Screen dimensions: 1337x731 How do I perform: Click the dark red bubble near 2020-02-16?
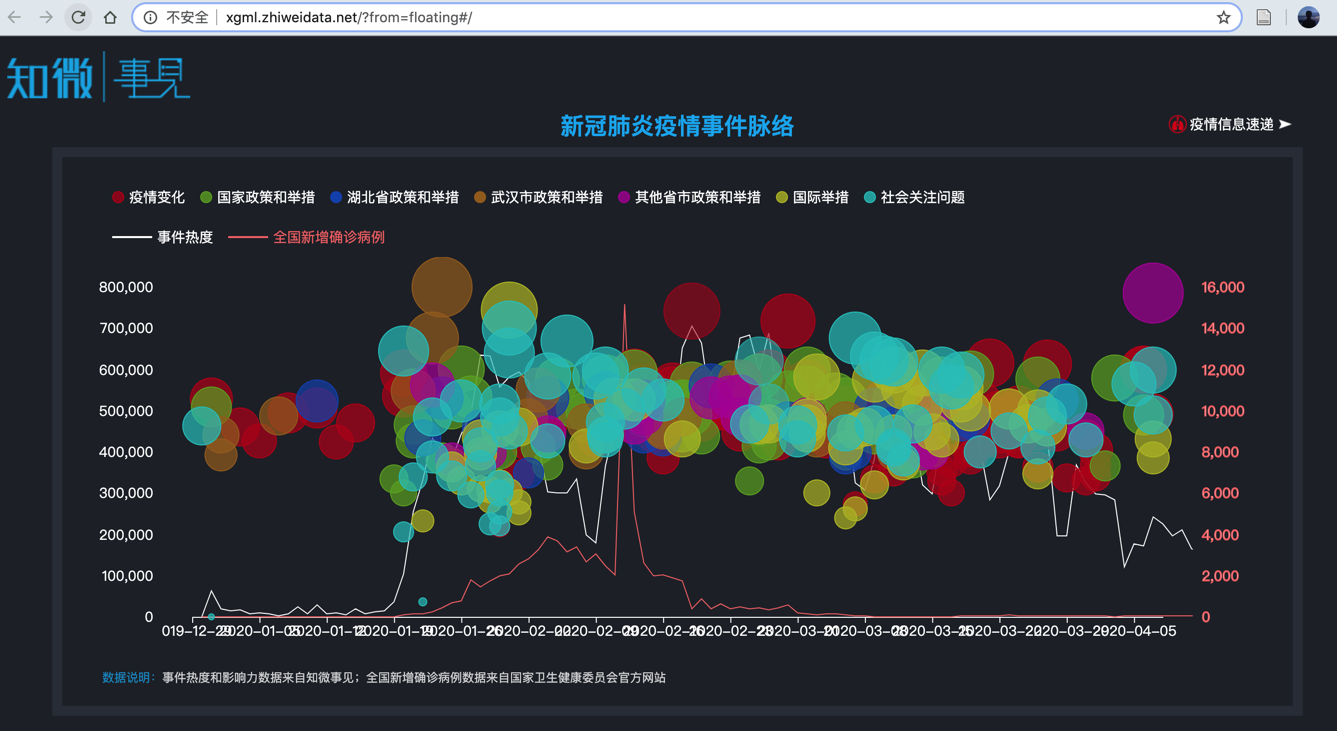(x=691, y=311)
